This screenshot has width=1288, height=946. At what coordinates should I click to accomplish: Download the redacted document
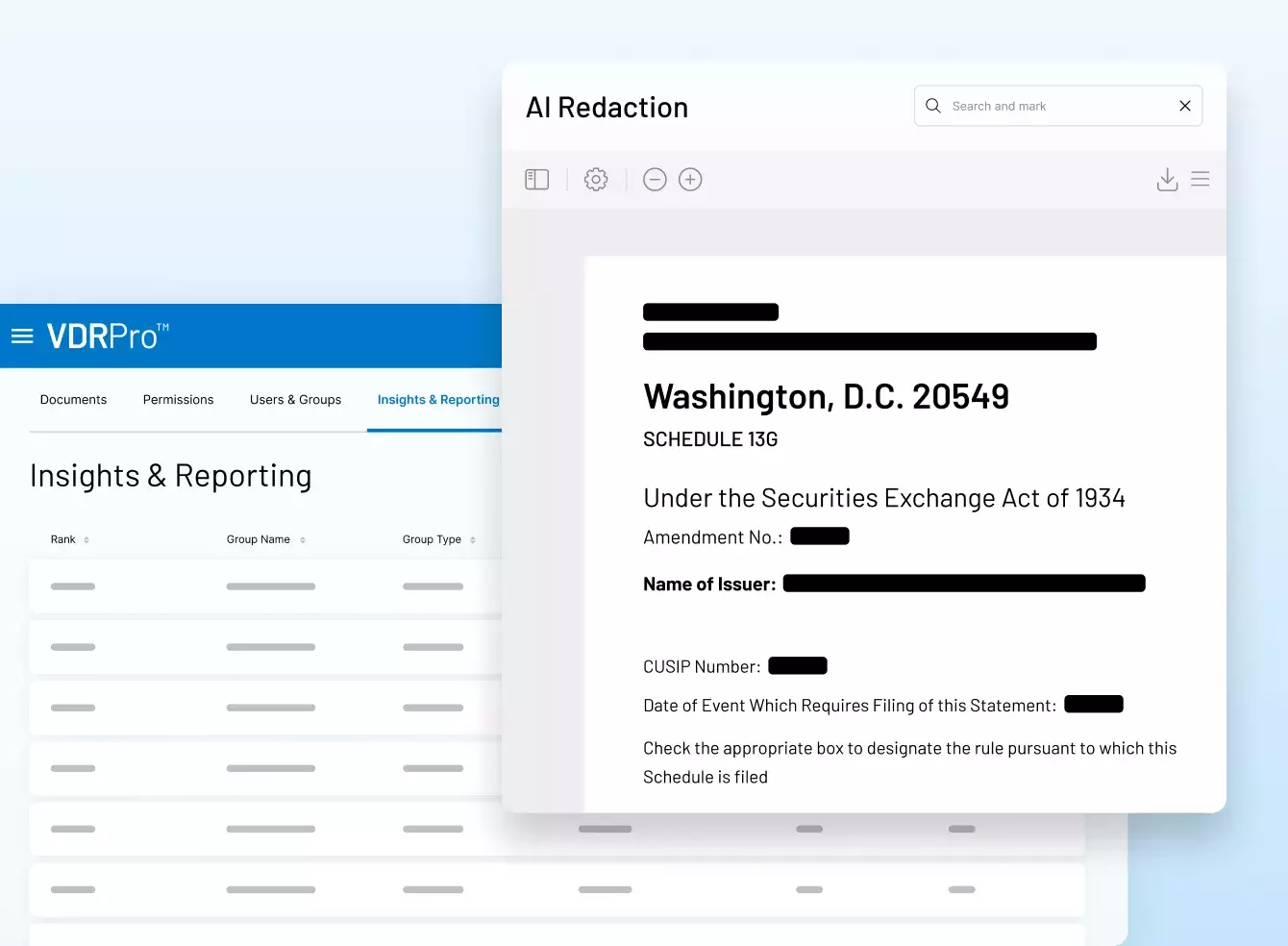[x=1167, y=180]
